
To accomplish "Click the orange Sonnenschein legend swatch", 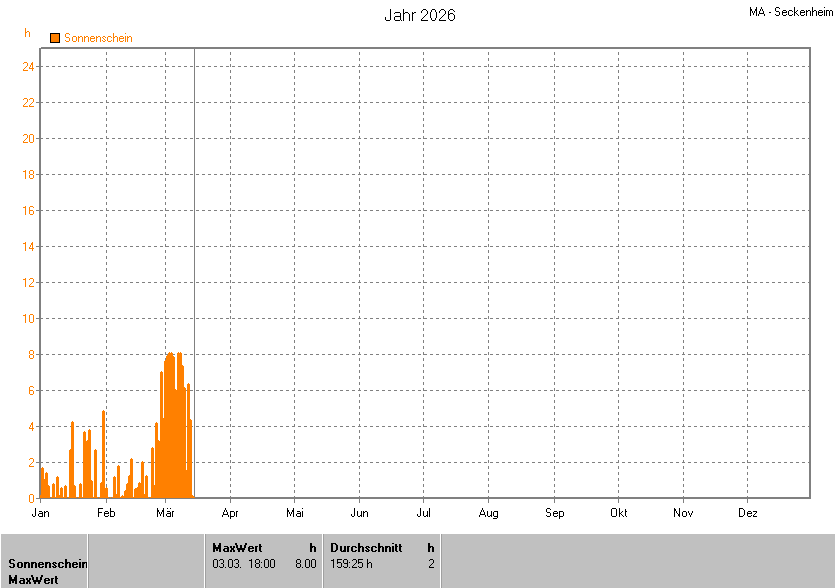I will point(55,38).
